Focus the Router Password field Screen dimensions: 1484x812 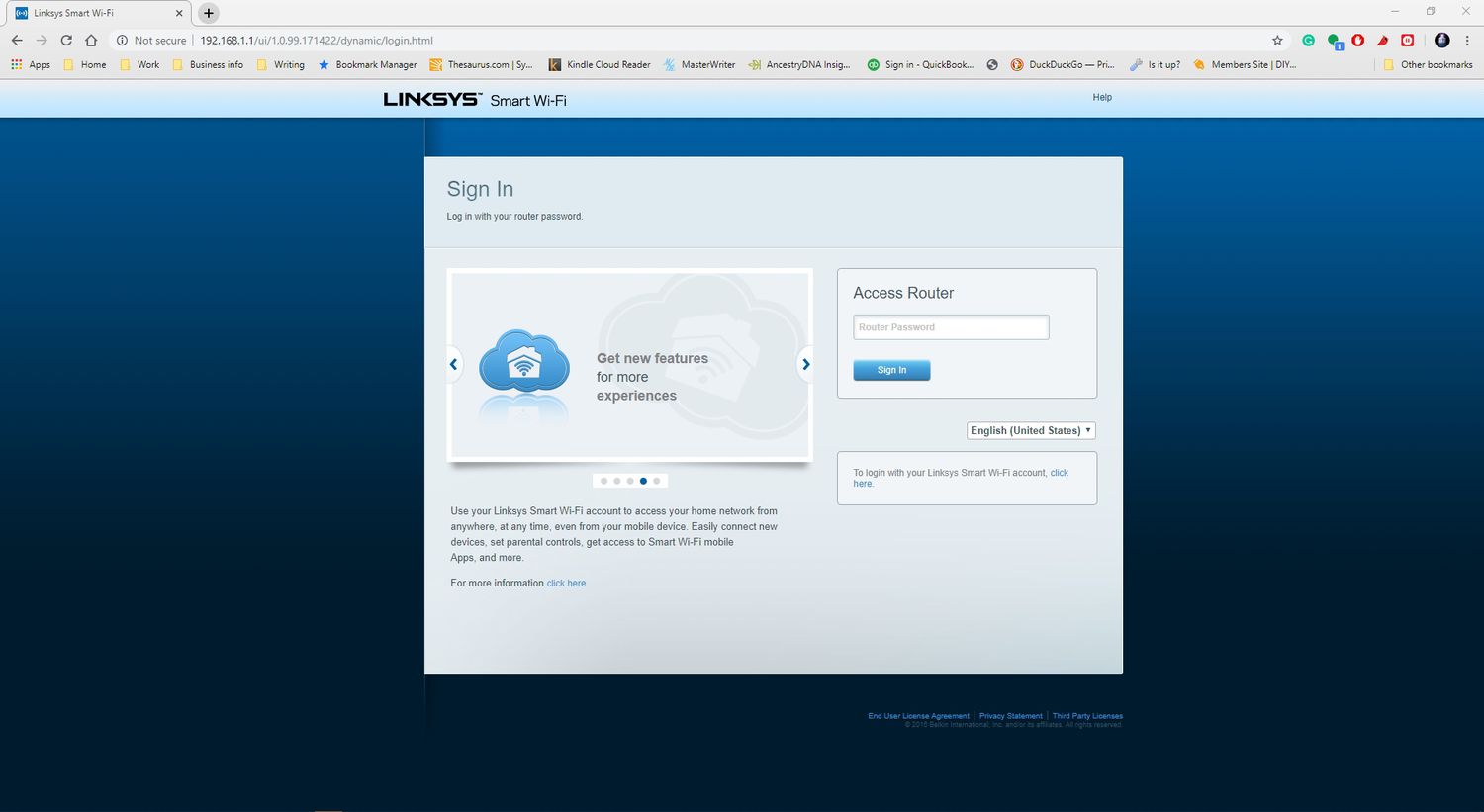[951, 327]
